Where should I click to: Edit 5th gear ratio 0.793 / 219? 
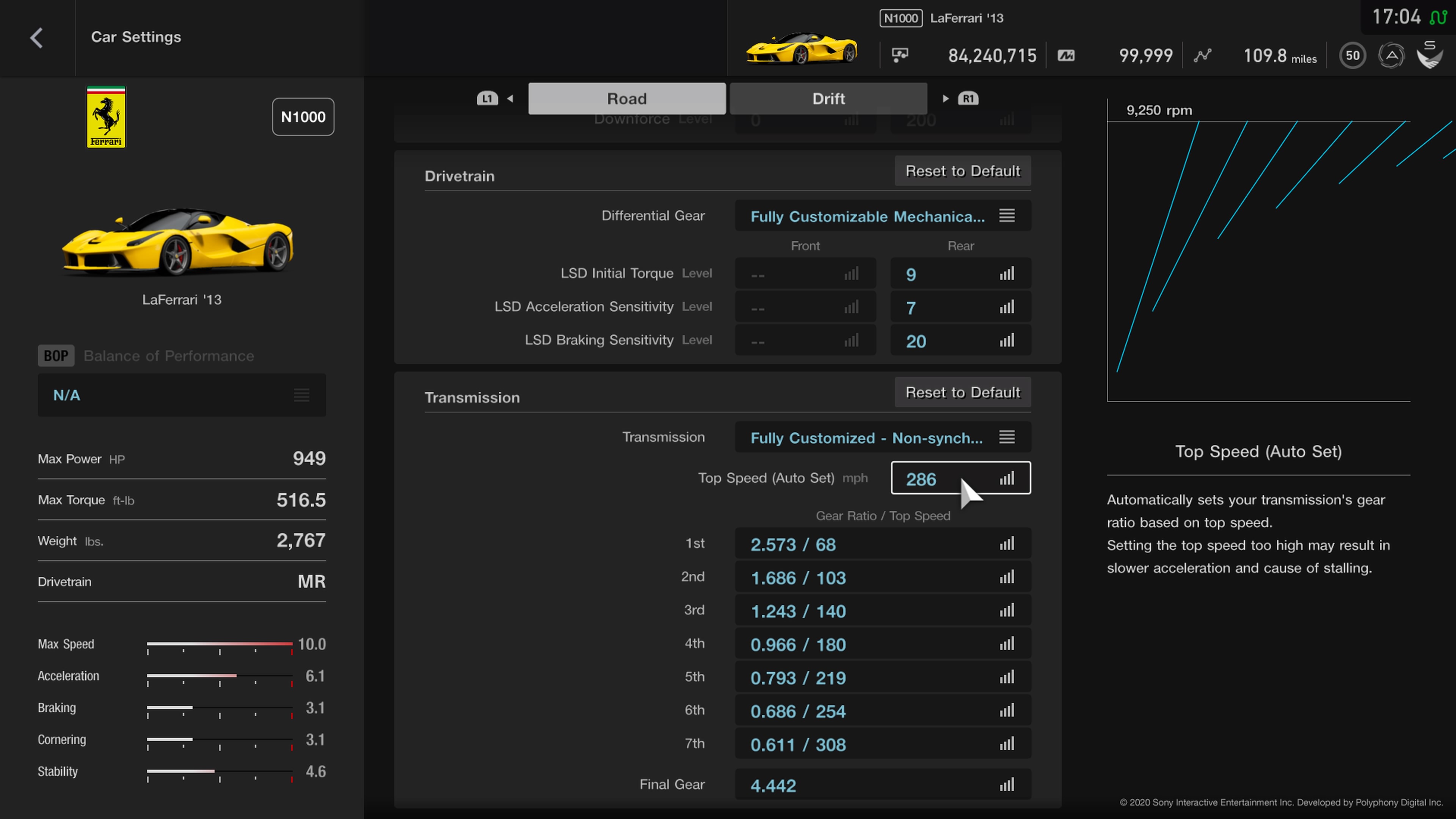tap(883, 677)
